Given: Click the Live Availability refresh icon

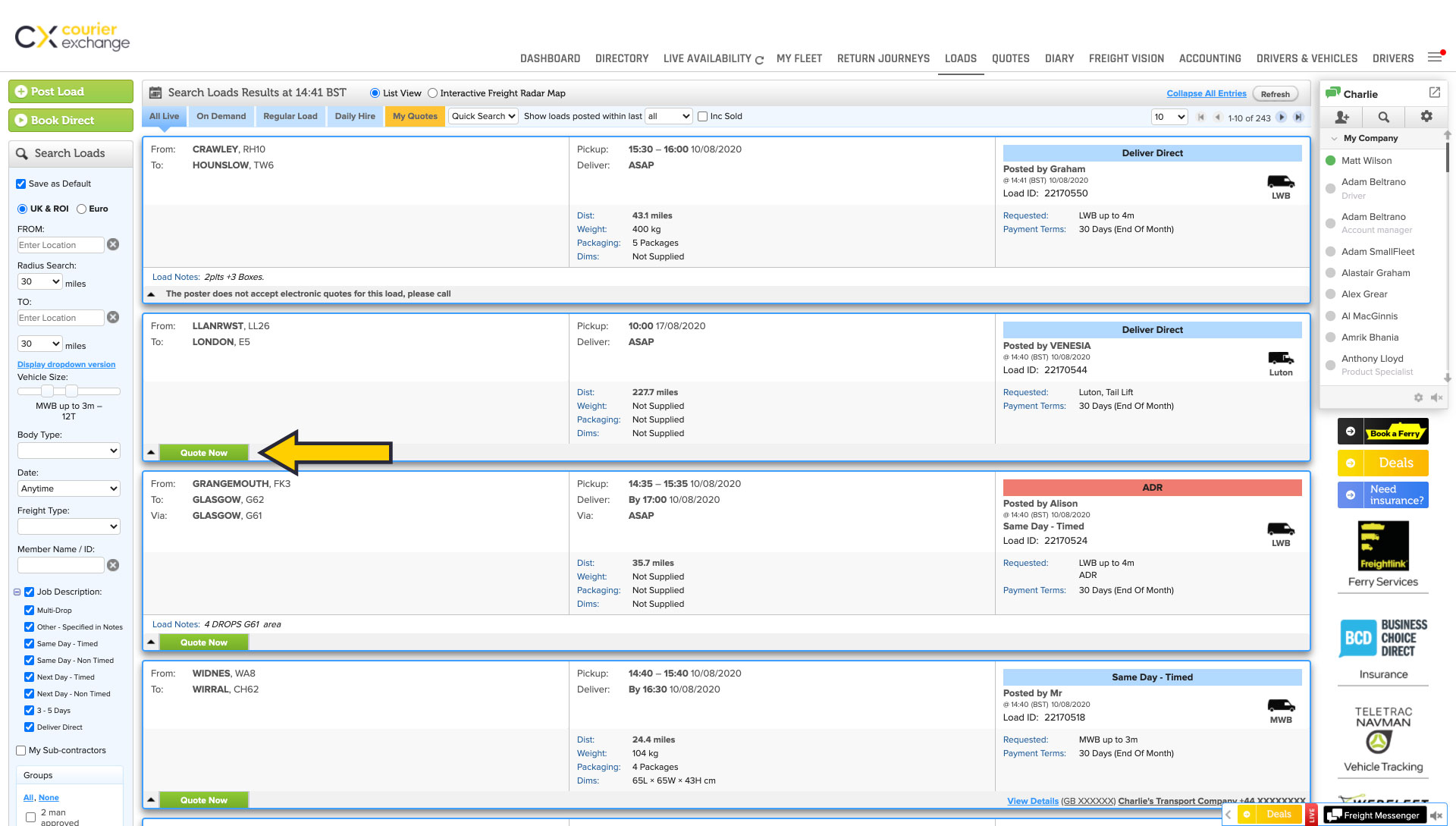Looking at the screenshot, I should [x=759, y=60].
